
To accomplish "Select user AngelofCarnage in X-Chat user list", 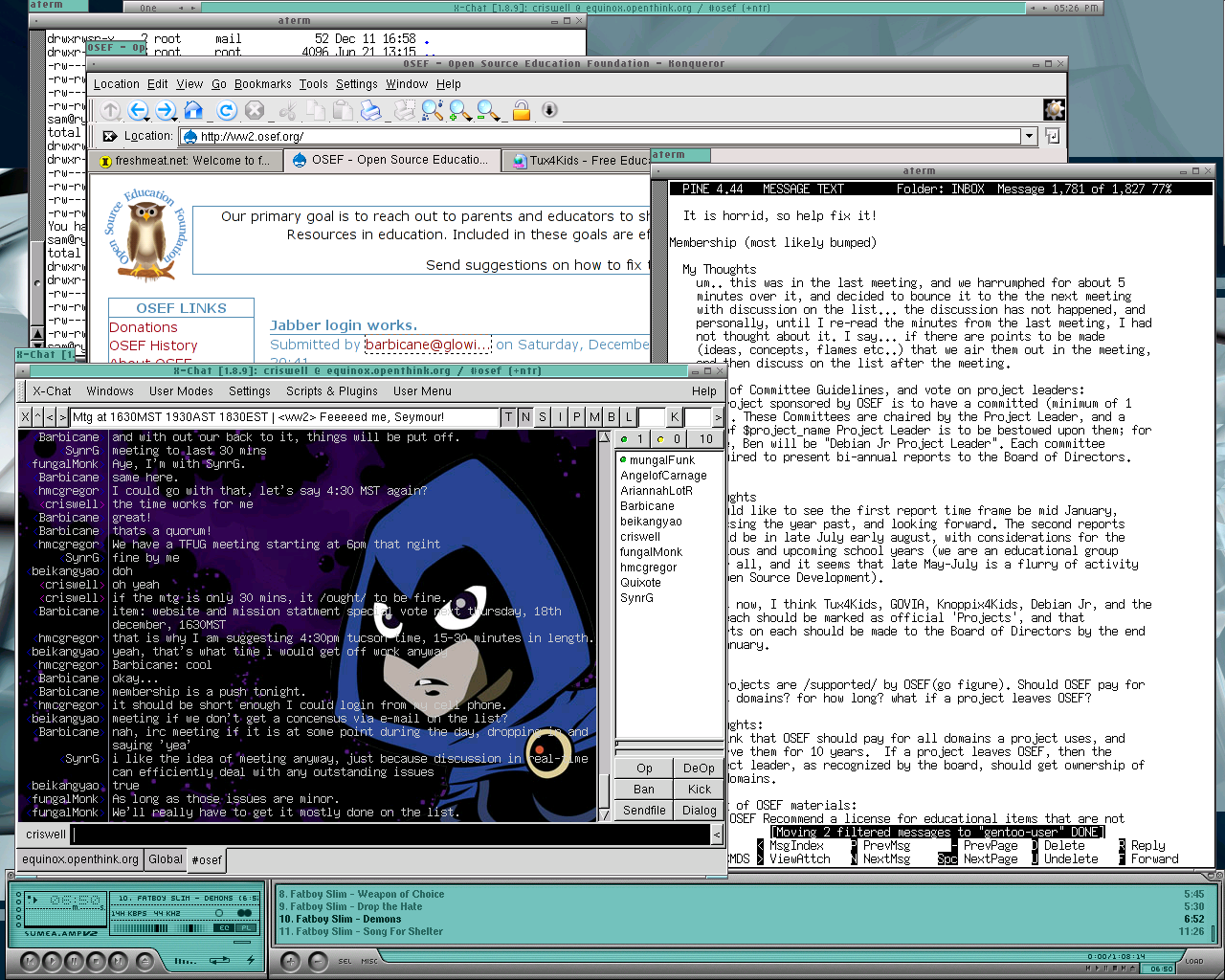I will [x=663, y=476].
